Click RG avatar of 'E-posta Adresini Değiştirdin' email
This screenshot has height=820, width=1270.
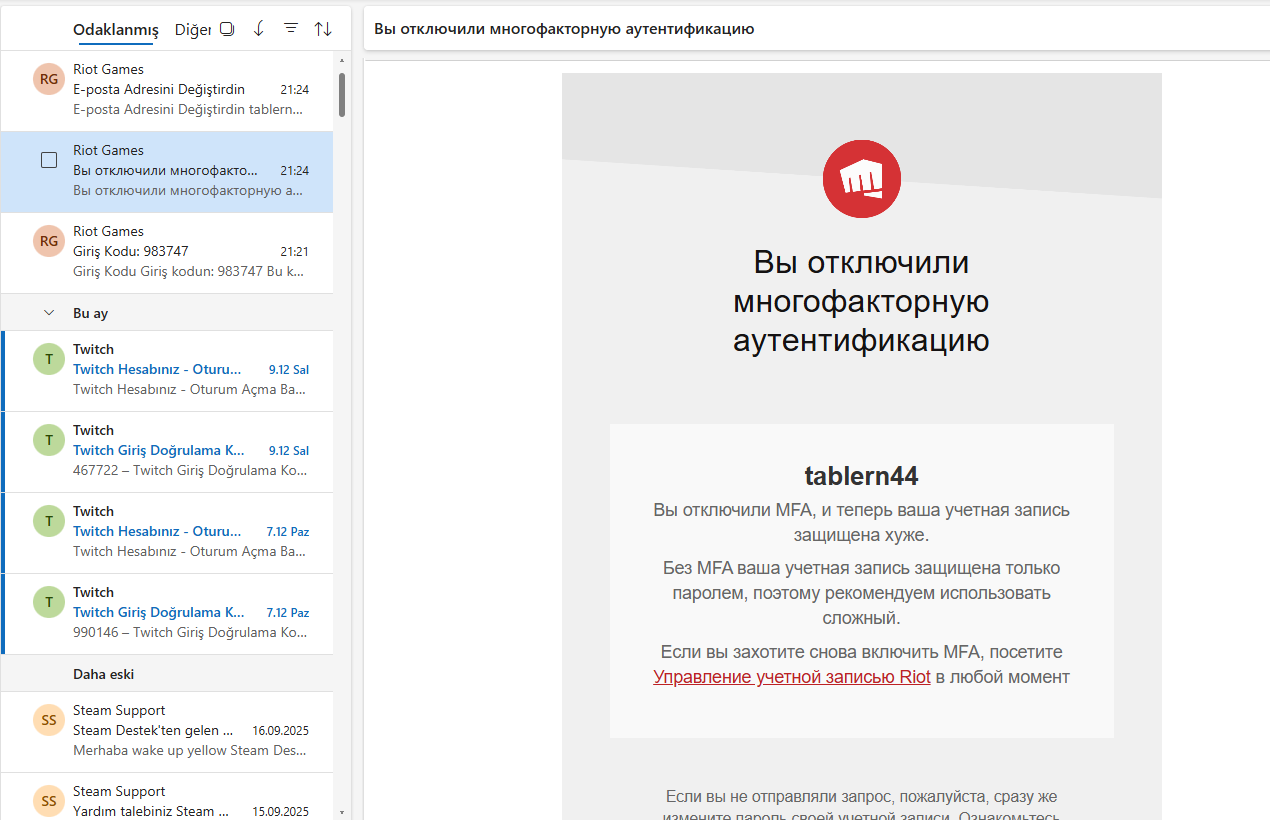48,79
